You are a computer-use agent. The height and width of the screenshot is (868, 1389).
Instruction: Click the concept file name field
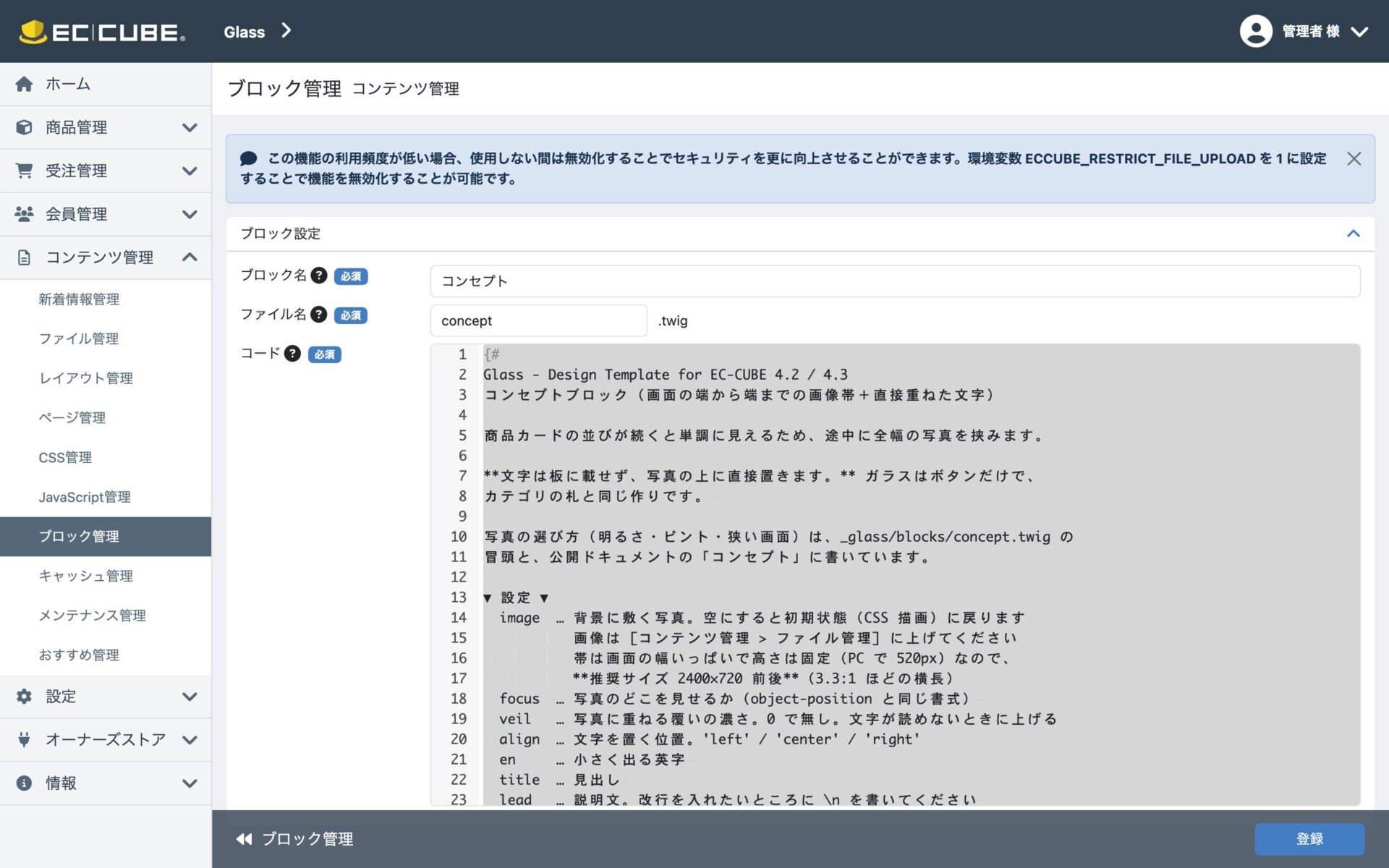pos(538,320)
